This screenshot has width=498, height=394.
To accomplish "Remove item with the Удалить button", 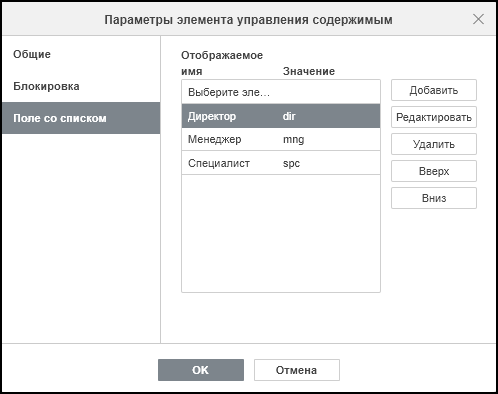I will click(x=434, y=144).
